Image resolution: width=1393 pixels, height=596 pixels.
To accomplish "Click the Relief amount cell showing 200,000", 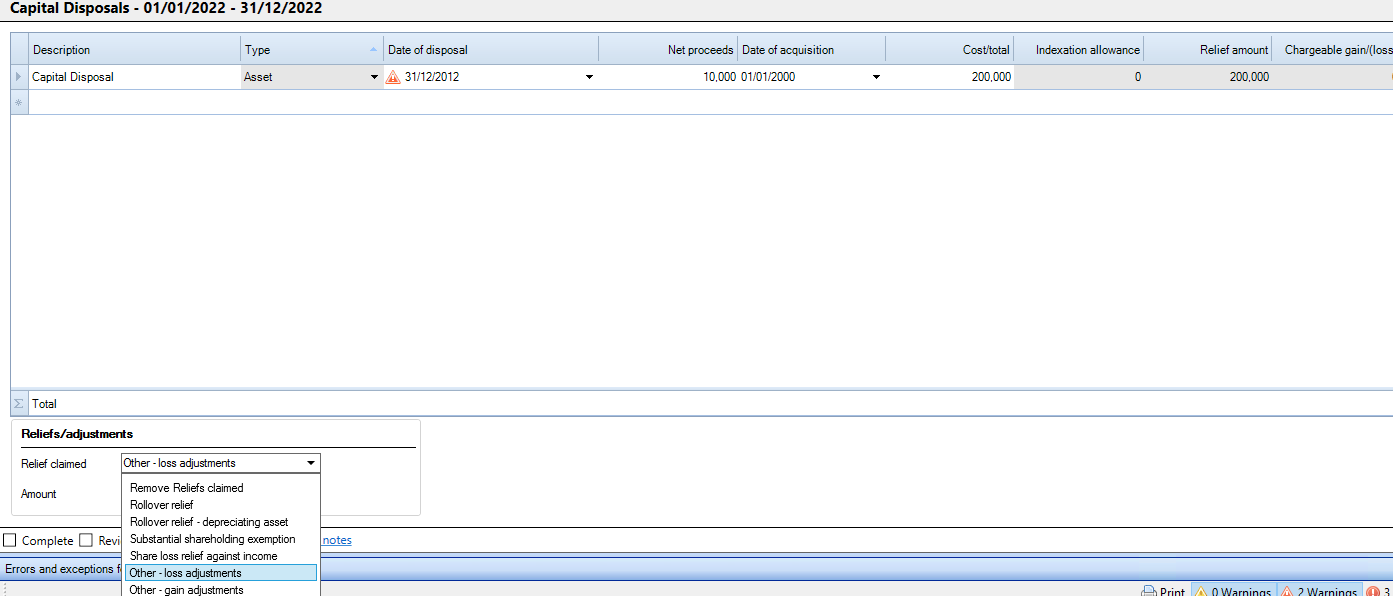I will [x=1208, y=77].
